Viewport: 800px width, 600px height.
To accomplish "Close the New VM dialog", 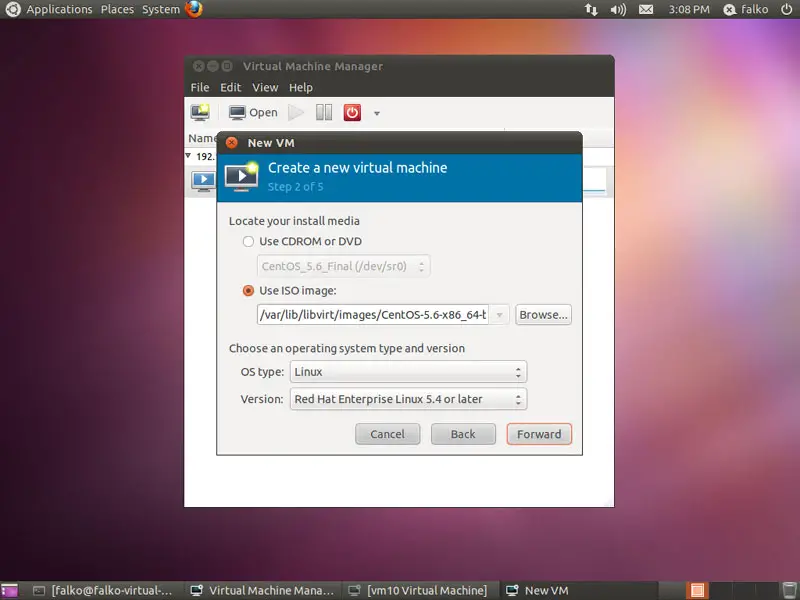I will click(x=232, y=143).
